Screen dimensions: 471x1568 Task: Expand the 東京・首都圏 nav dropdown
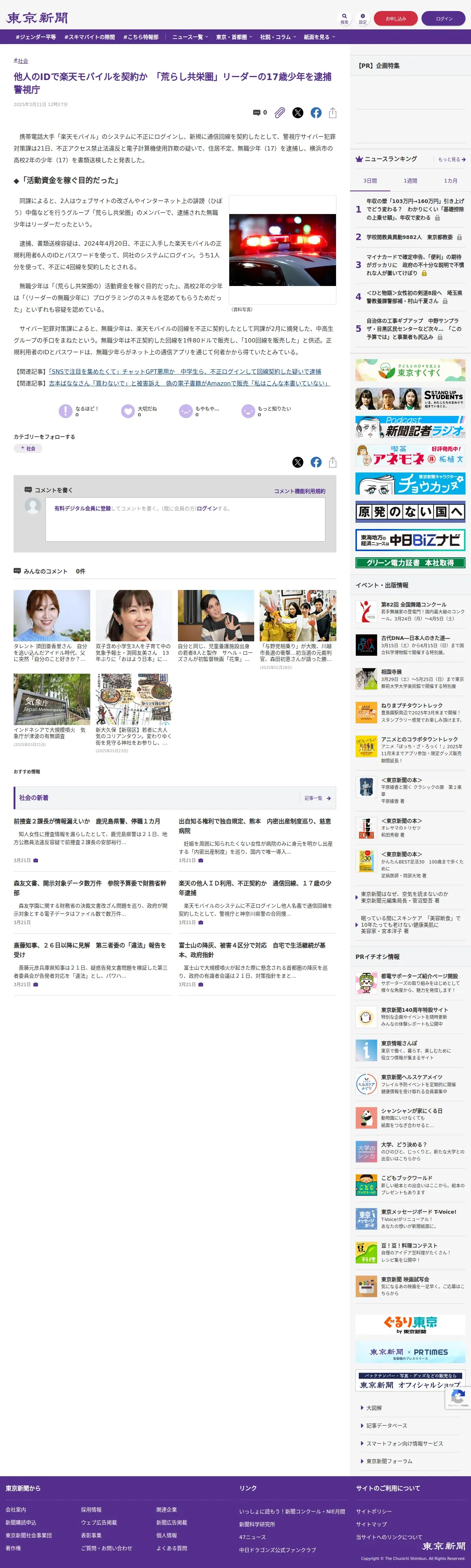[234, 37]
